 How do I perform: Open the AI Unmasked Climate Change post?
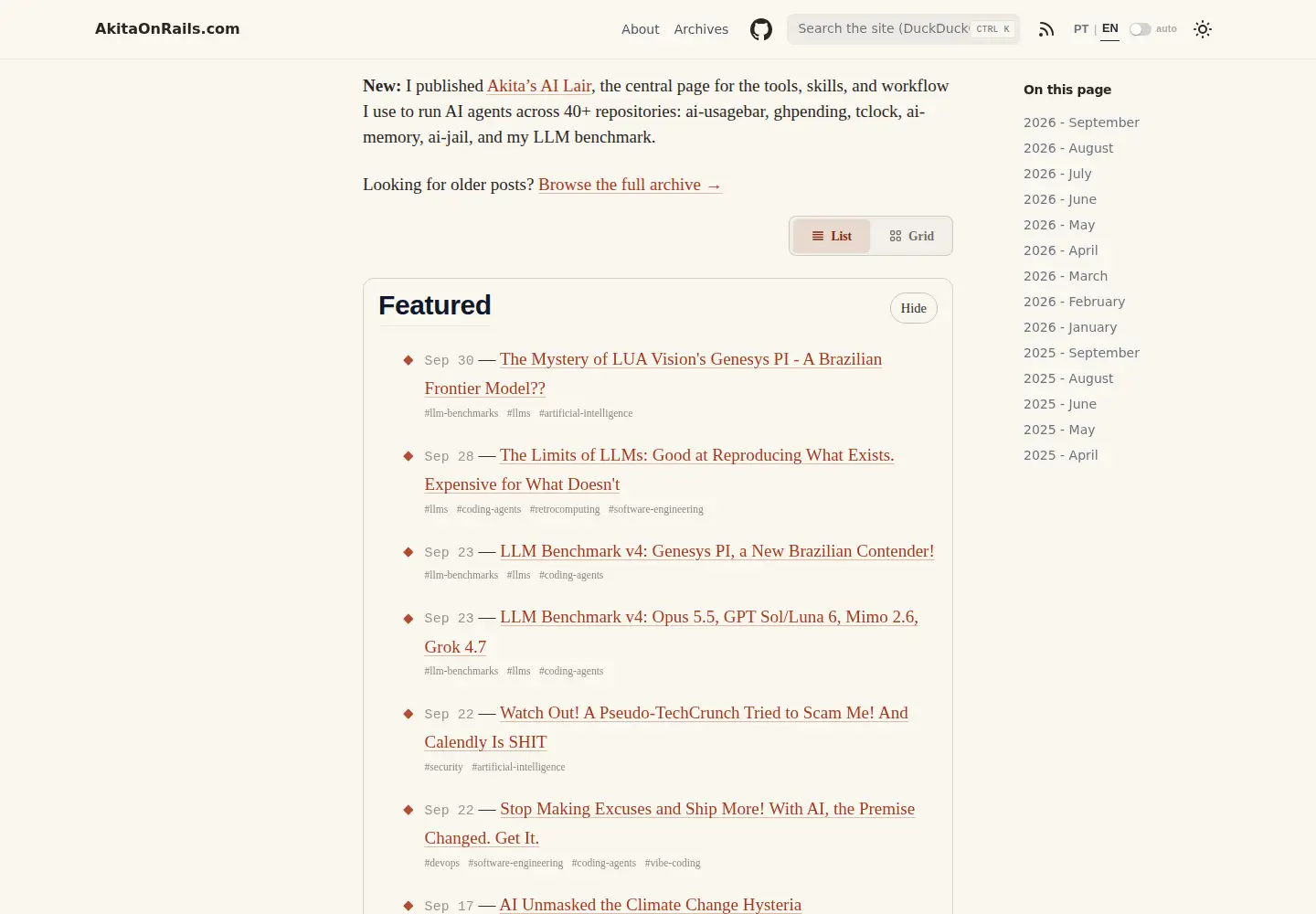click(x=651, y=905)
